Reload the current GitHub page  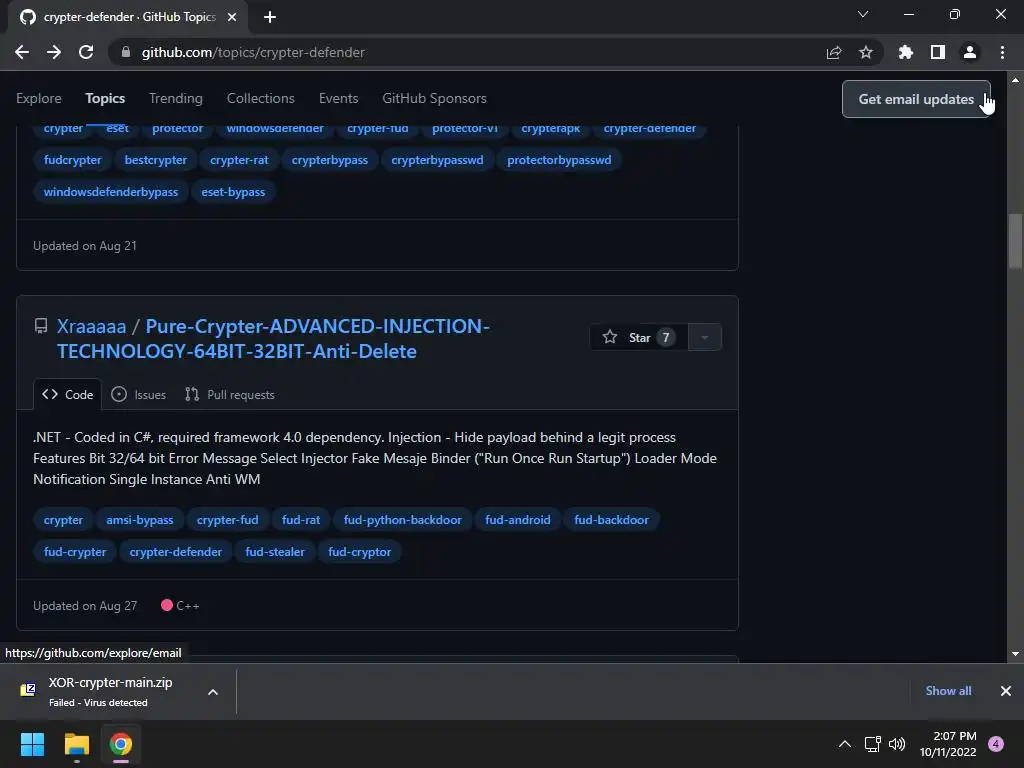[x=86, y=52]
